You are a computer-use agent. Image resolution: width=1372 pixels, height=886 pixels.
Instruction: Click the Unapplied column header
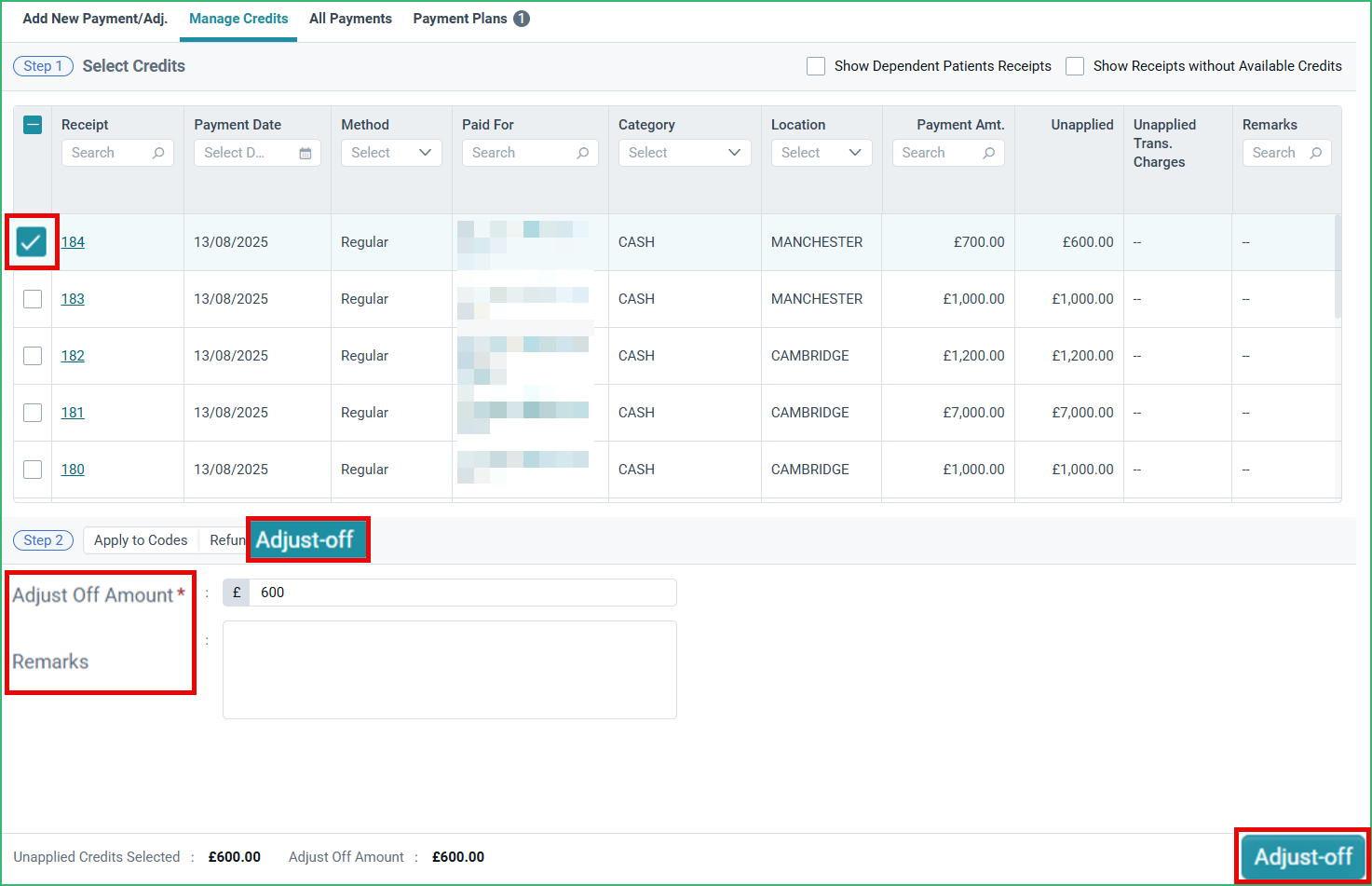[x=1082, y=125]
